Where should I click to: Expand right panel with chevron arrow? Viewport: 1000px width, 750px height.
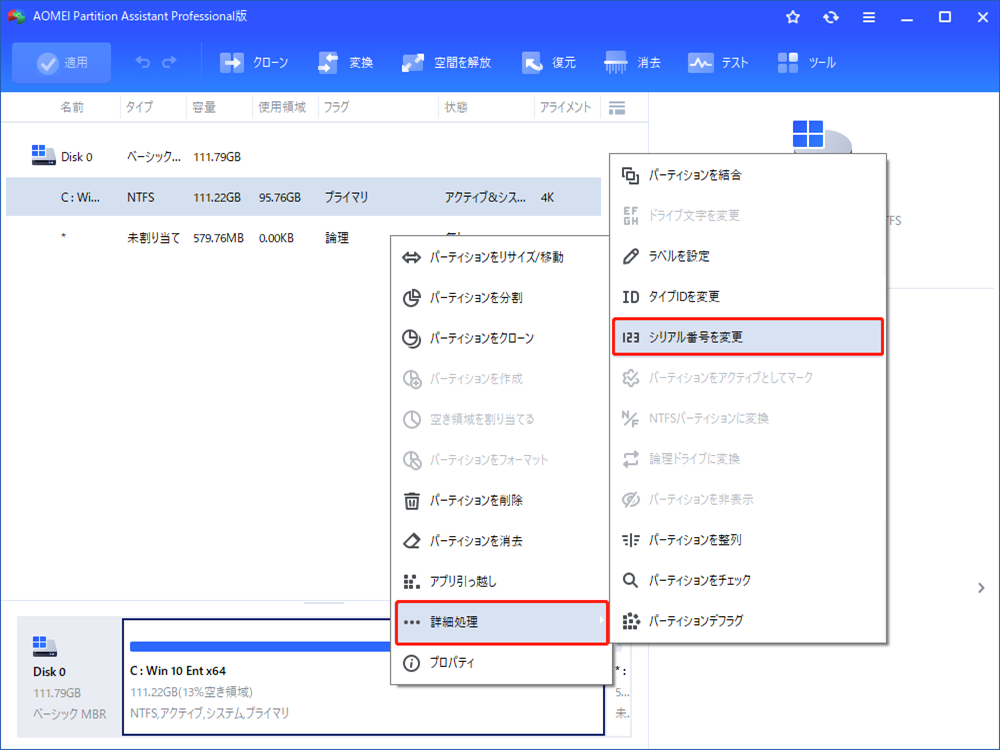click(x=981, y=588)
